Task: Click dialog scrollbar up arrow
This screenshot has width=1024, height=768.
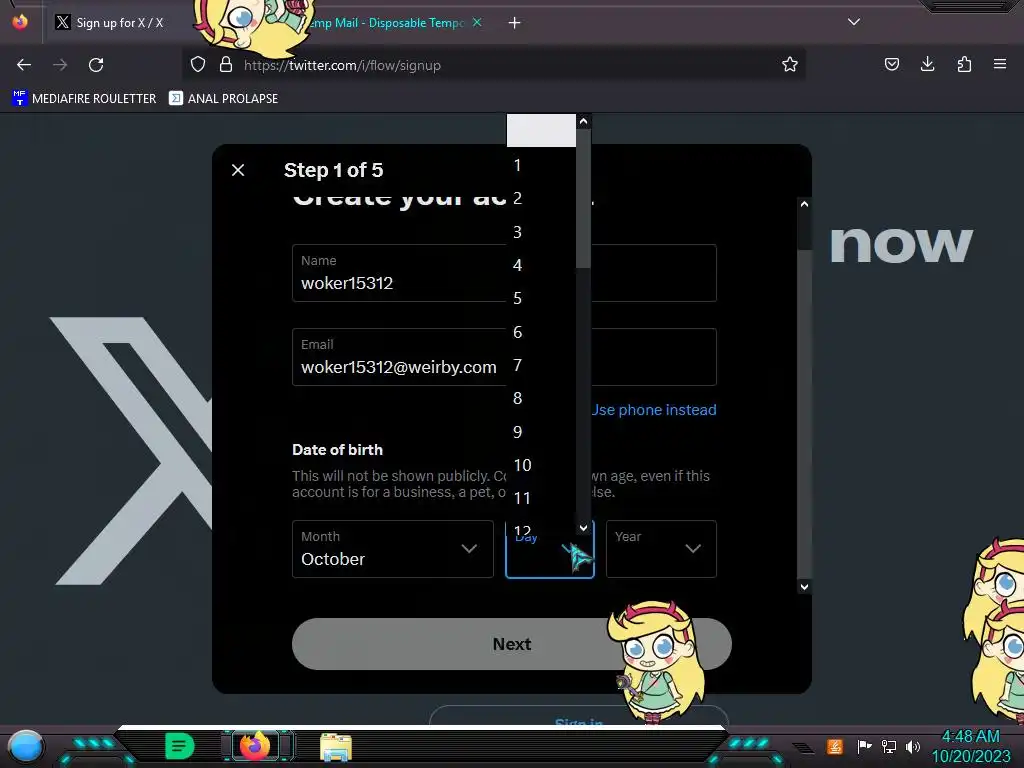Action: (x=805, y=204)
